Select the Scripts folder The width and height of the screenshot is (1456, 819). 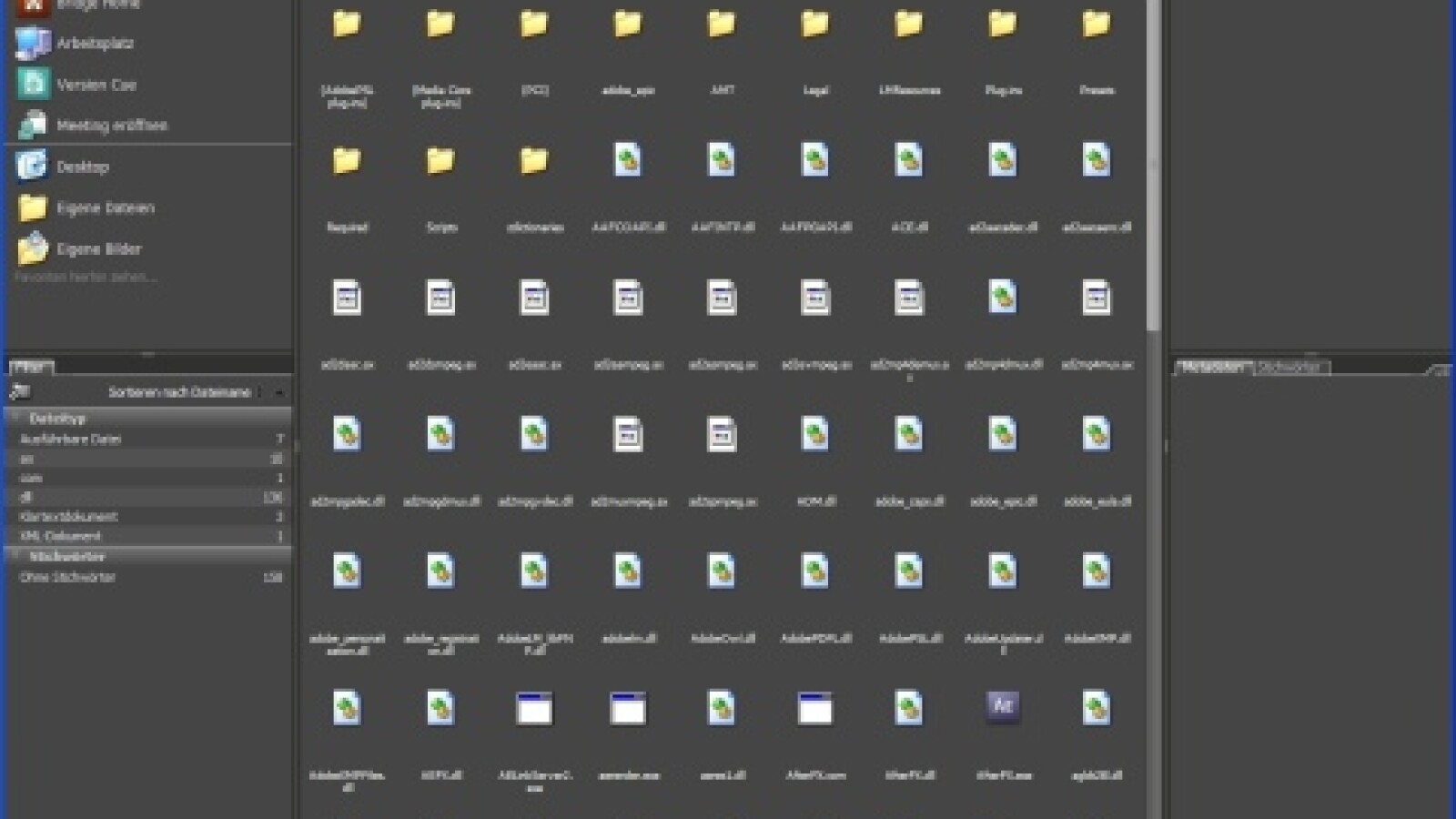tap(440, 161)
